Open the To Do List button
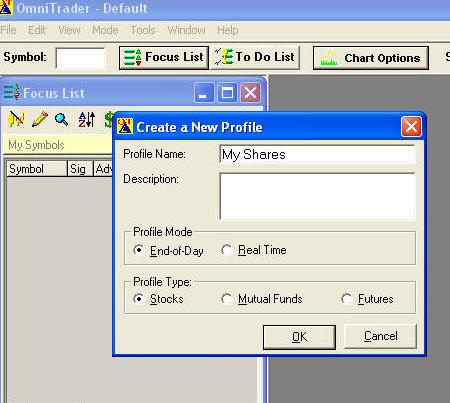Viewport: 450px width, 403px height. [x=255, y=58]
